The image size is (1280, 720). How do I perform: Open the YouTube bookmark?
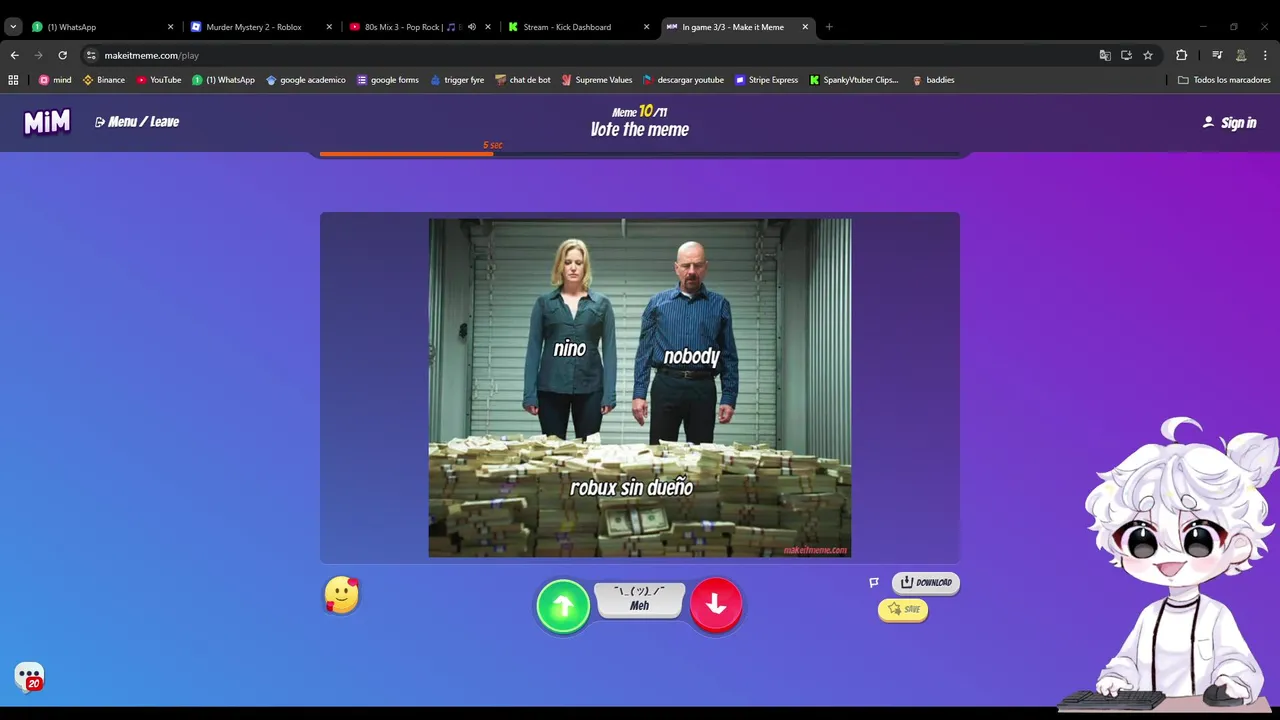159,80
